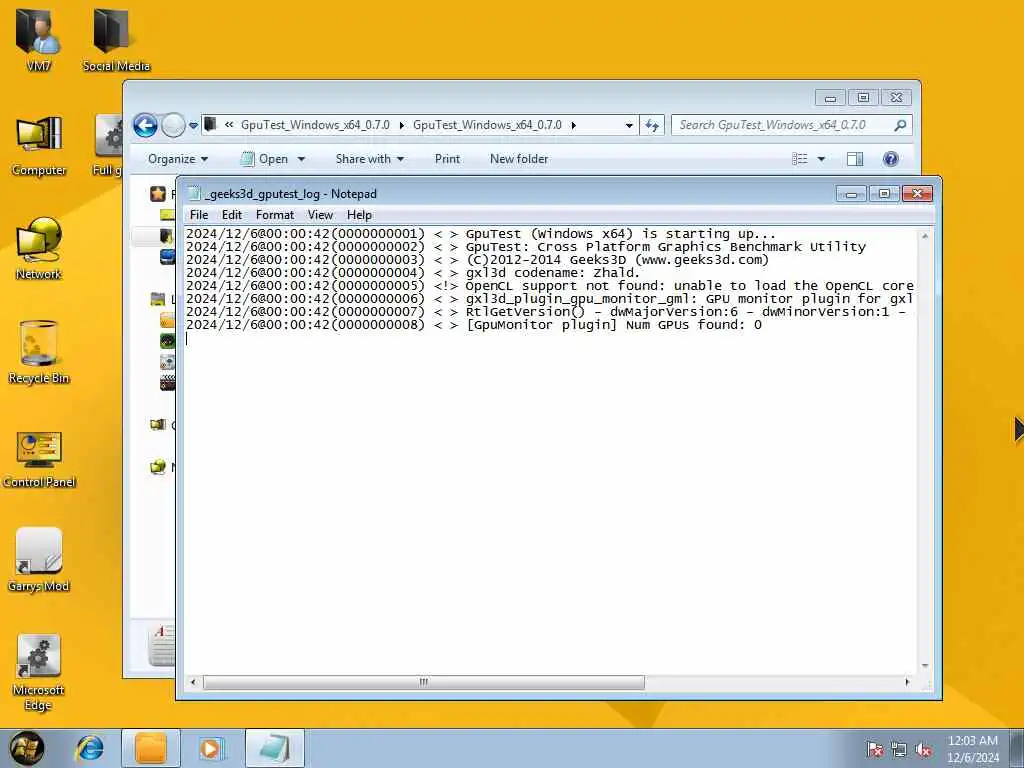Expand breadcrumb arrow between GpuTest folders
The width and height of the screenshot is (1024, 768).
click(x=402, y=125)
